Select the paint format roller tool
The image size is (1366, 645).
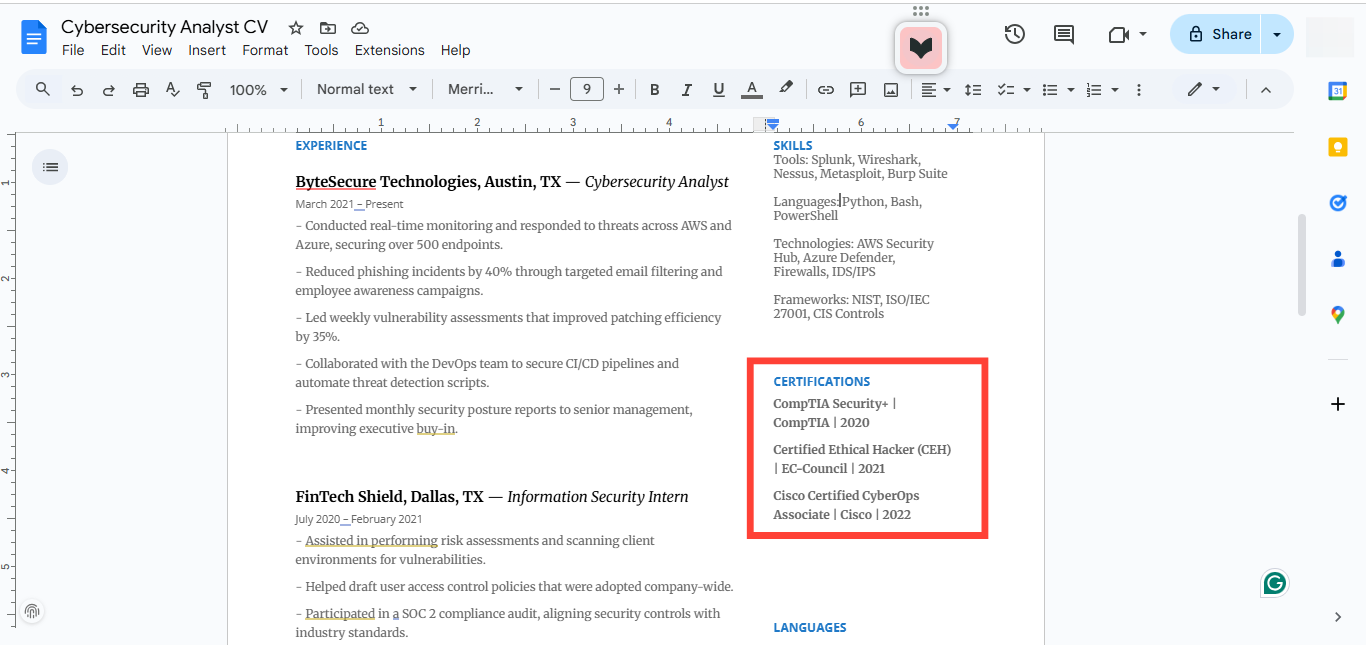click(204, 90)
